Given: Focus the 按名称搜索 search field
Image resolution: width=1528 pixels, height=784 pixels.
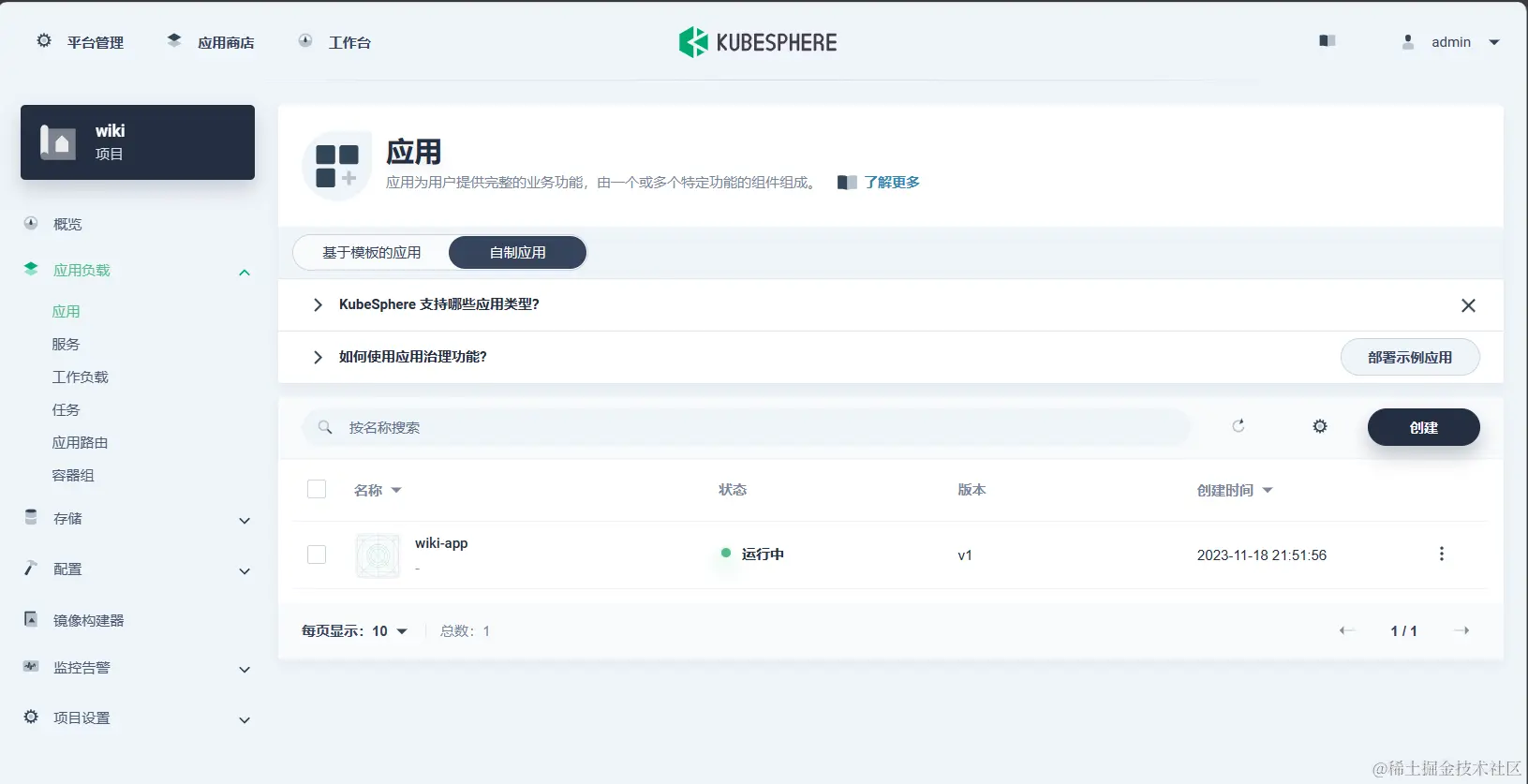Looking at the screenshot, I should pos(746,427).
